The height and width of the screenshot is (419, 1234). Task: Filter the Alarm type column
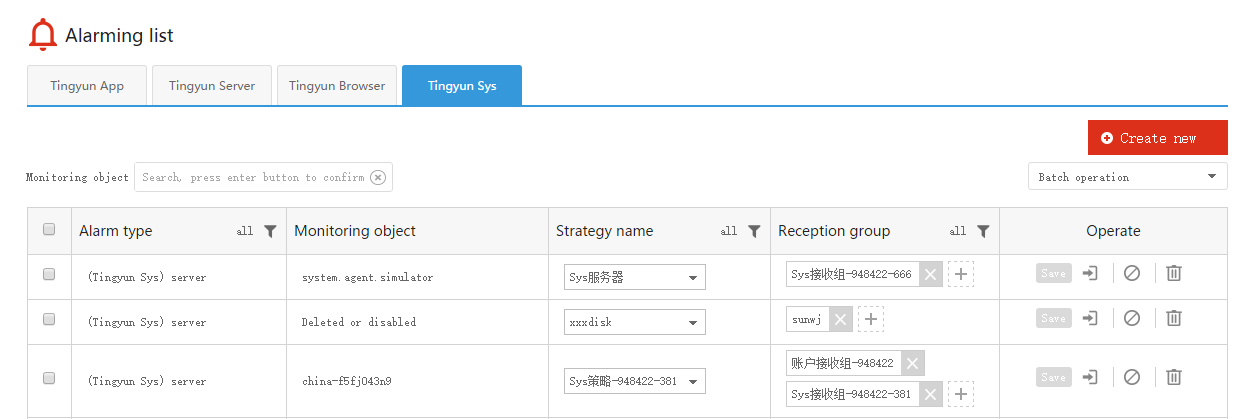pos(270,231)
